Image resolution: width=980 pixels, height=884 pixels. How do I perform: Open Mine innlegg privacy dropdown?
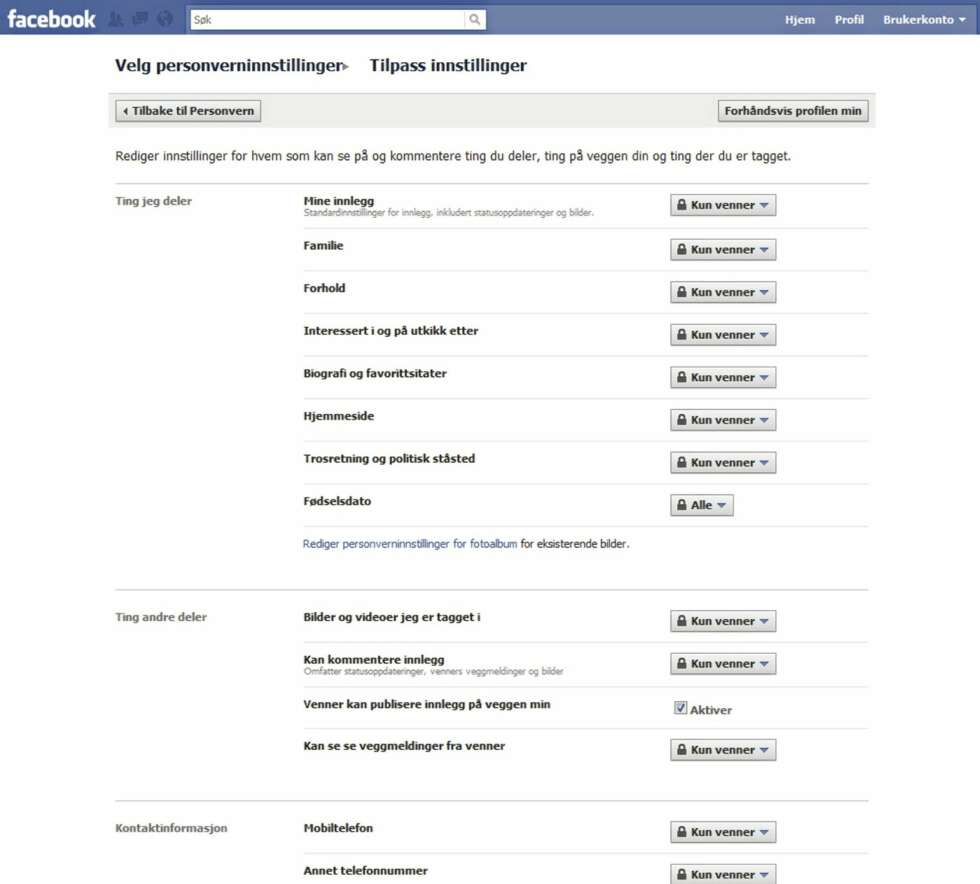[x=723, y=205]
